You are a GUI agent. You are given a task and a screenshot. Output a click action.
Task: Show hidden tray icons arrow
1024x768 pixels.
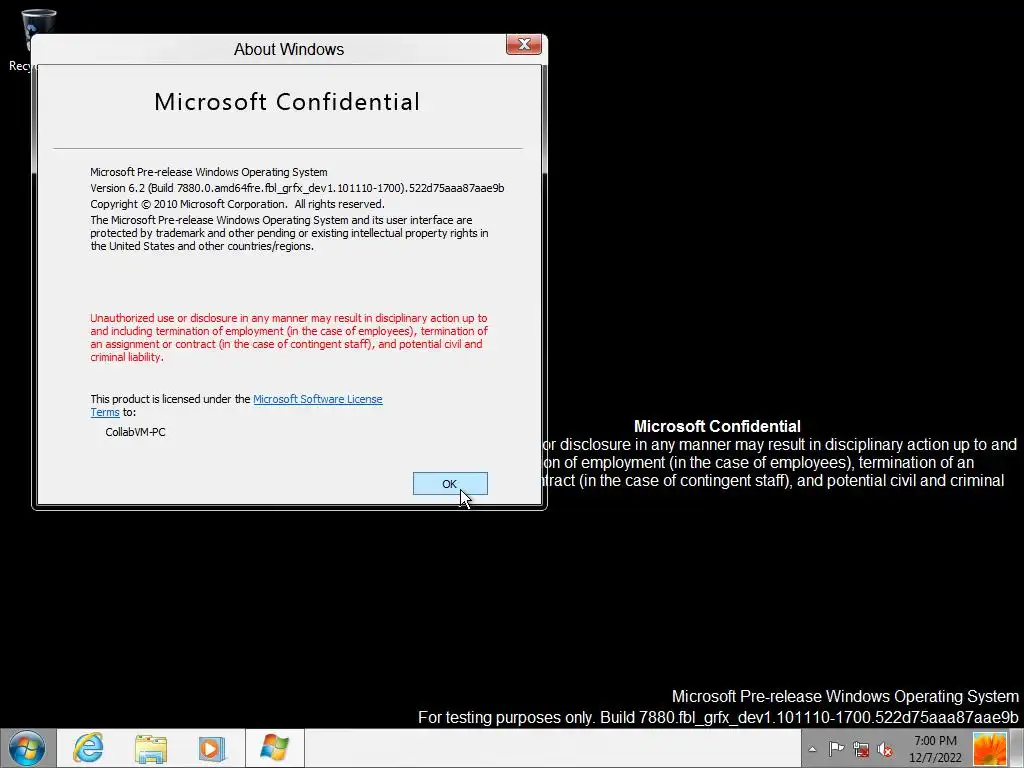click(812, 750)
